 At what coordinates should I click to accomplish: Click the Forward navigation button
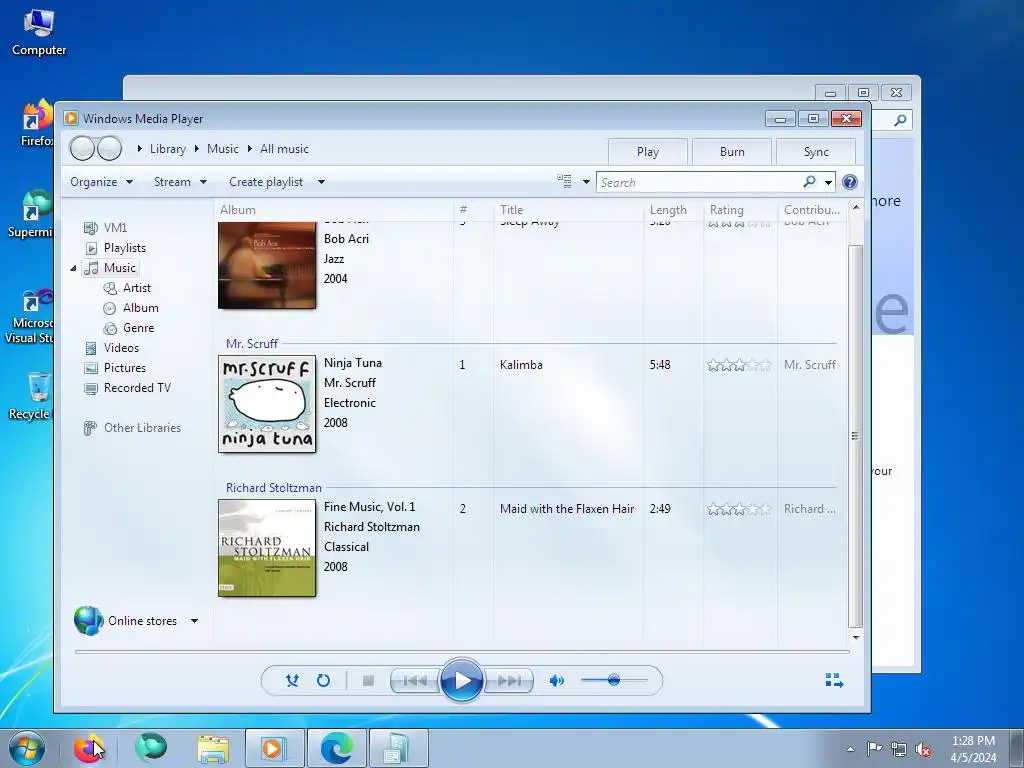[x=109, y=148]
